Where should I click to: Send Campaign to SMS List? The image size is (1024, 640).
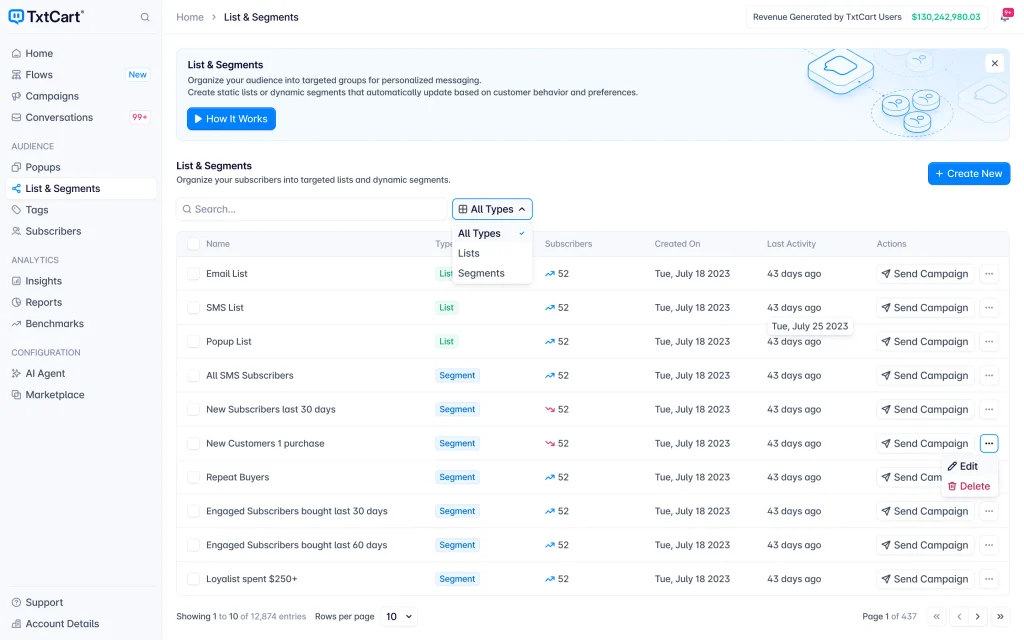click(925, 308)
